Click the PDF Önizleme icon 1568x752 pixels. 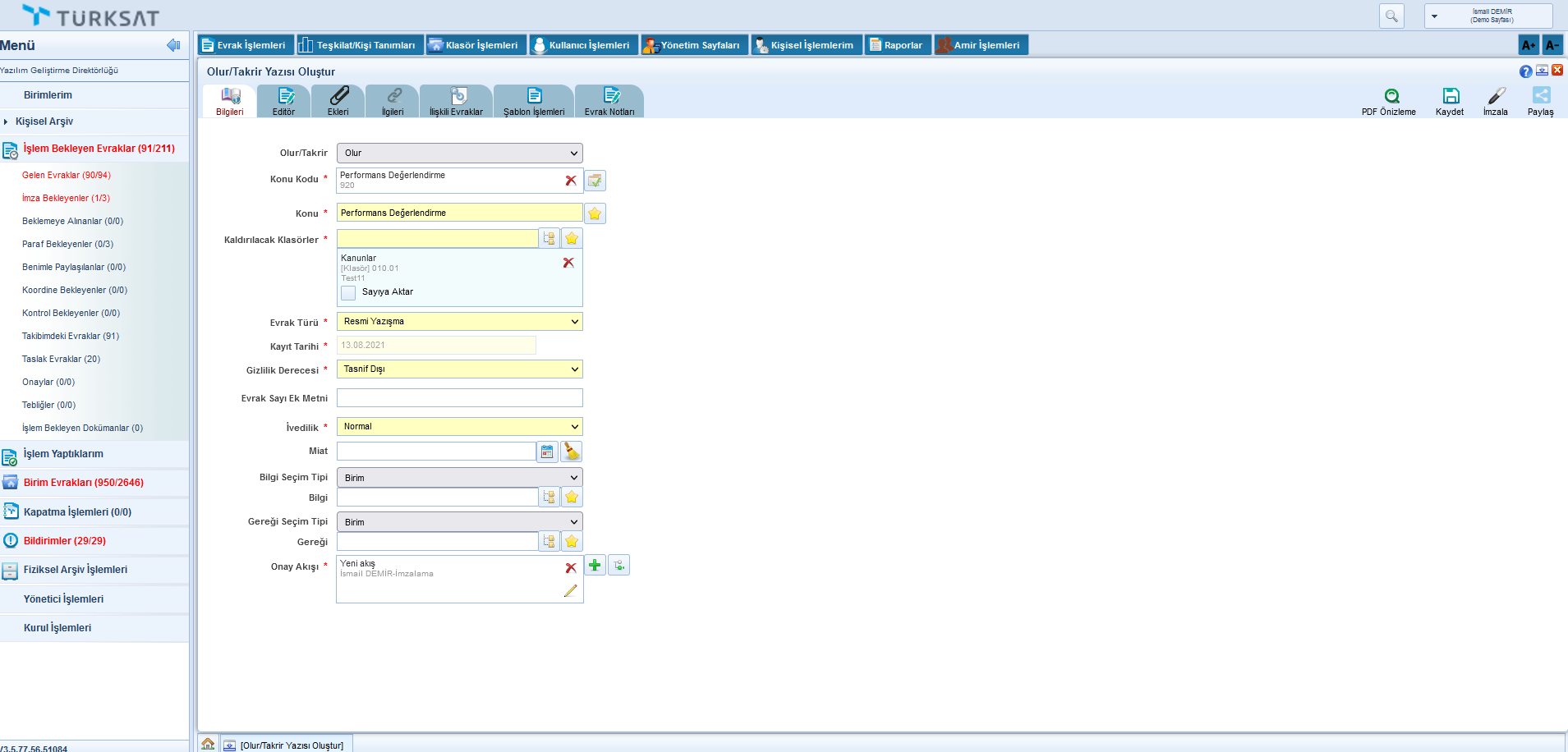[1391, 96]
